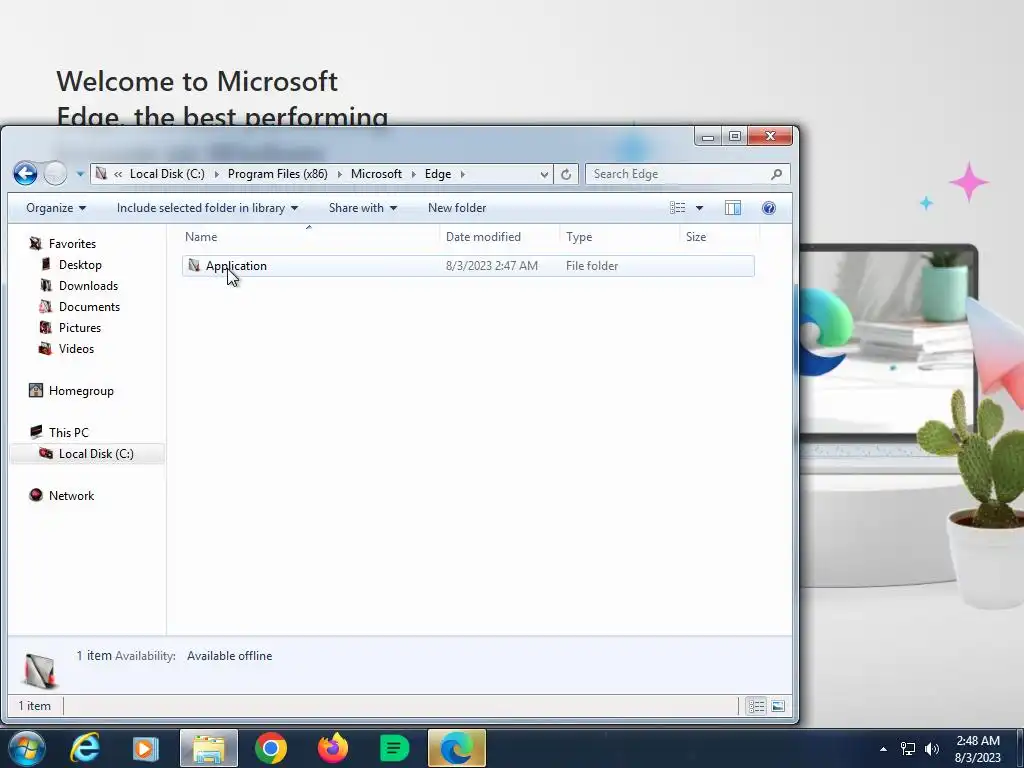Open the Windows Start button
This screenshot has width=1024, height=768.
[x=27, y=748]
